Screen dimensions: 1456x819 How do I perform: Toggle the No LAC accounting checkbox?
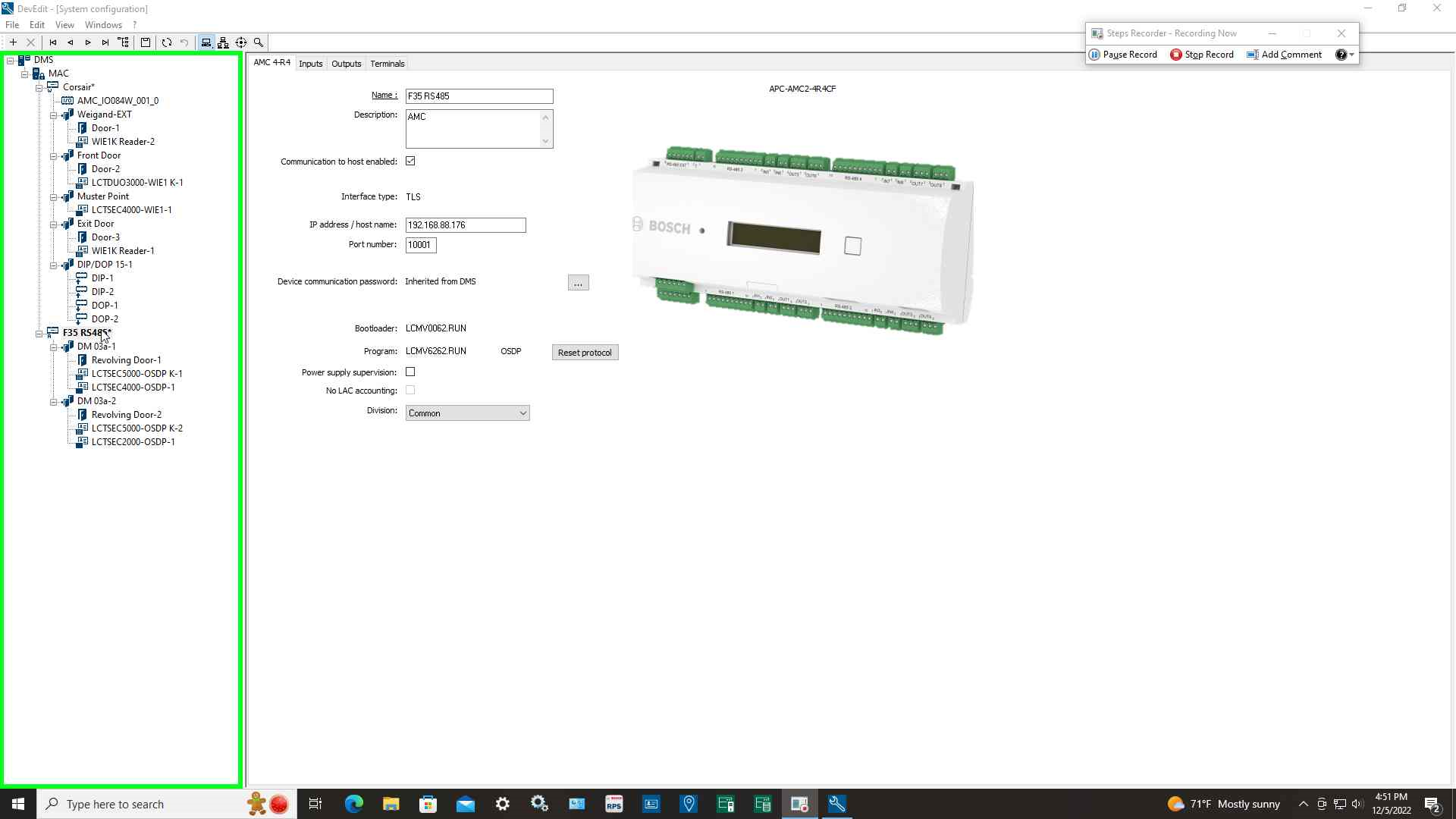410,391
